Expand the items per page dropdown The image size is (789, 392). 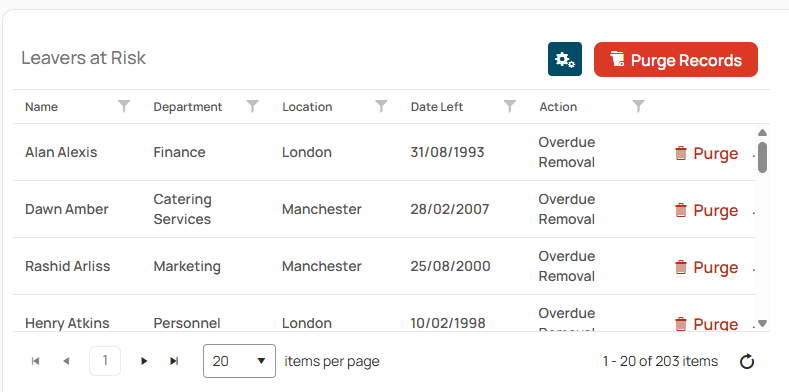240,361
